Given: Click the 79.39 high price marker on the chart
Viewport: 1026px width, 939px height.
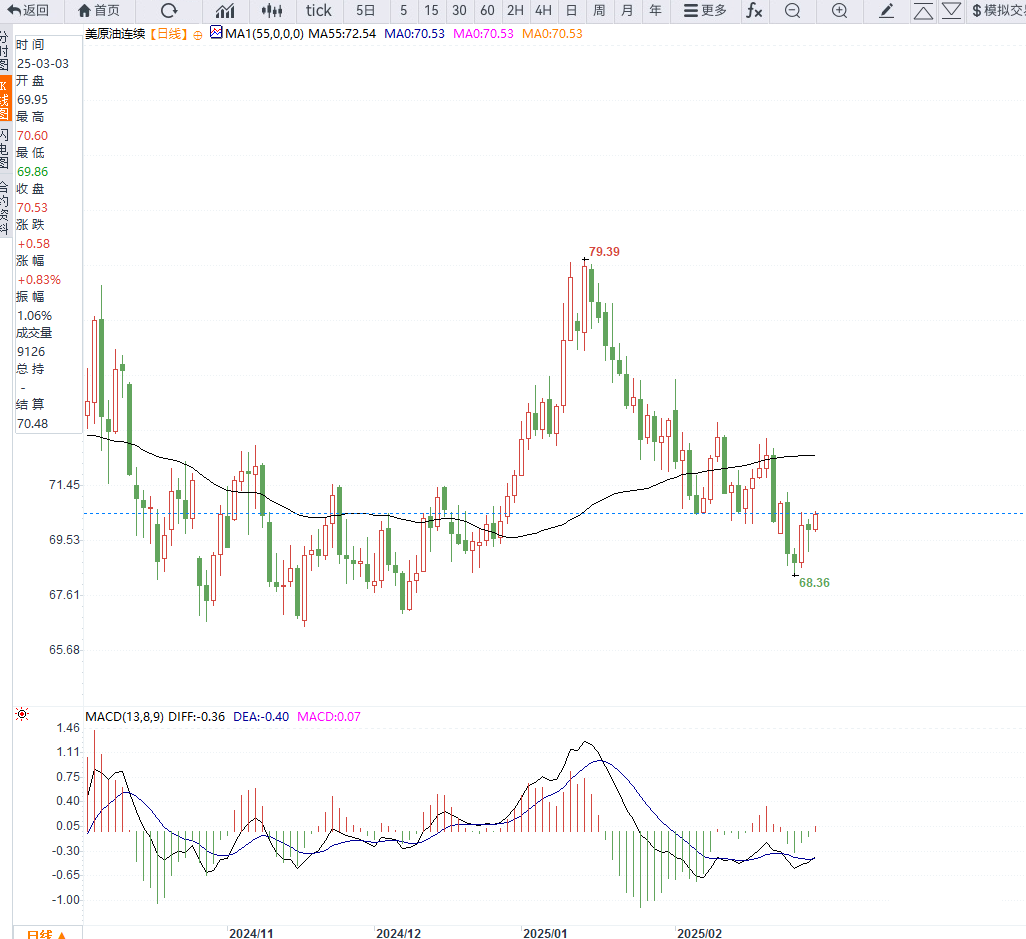Looking at the screenshot, I should click(x=604, y=252).
